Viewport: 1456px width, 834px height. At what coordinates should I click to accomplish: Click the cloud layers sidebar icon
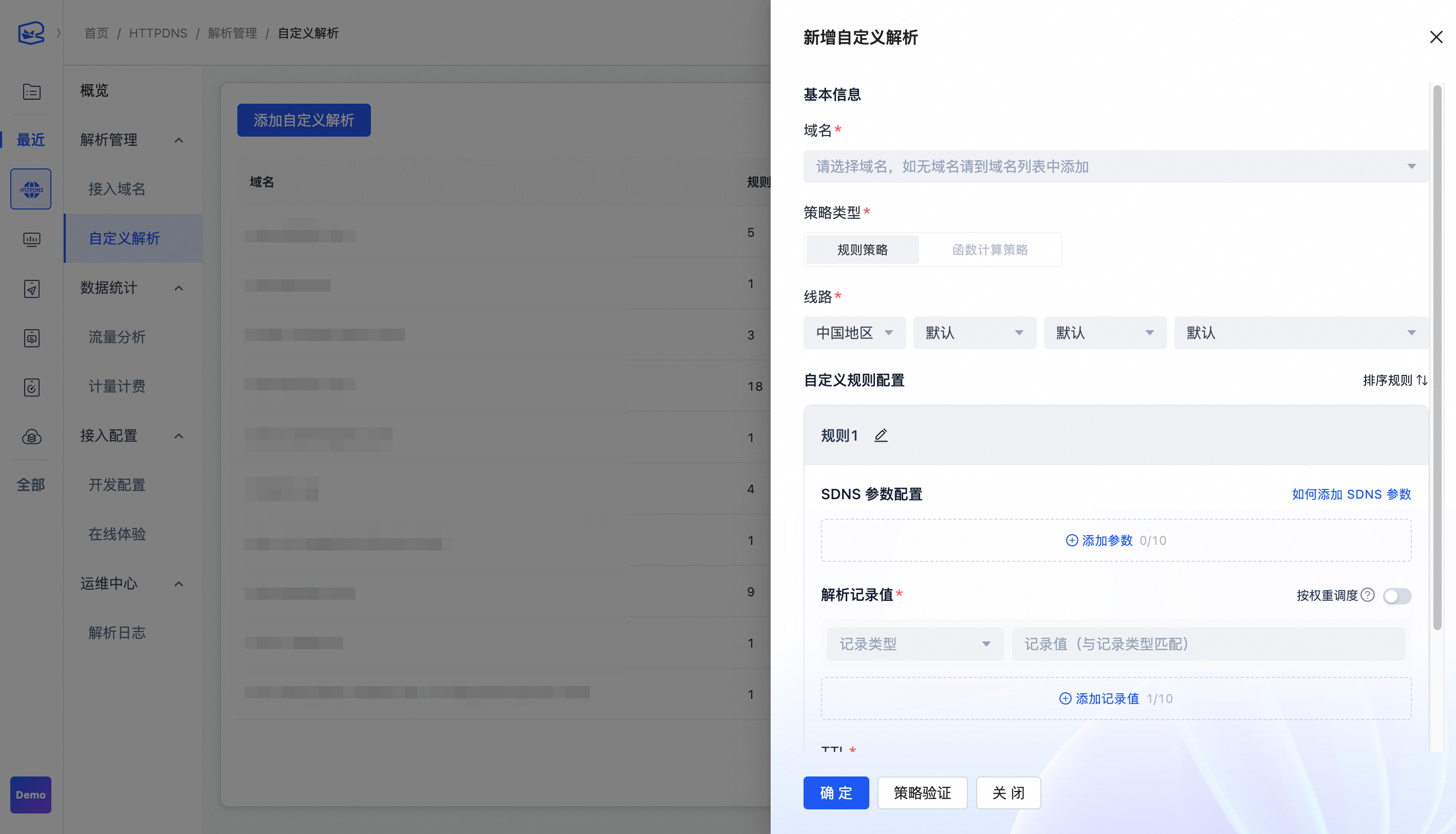point(31,437)
